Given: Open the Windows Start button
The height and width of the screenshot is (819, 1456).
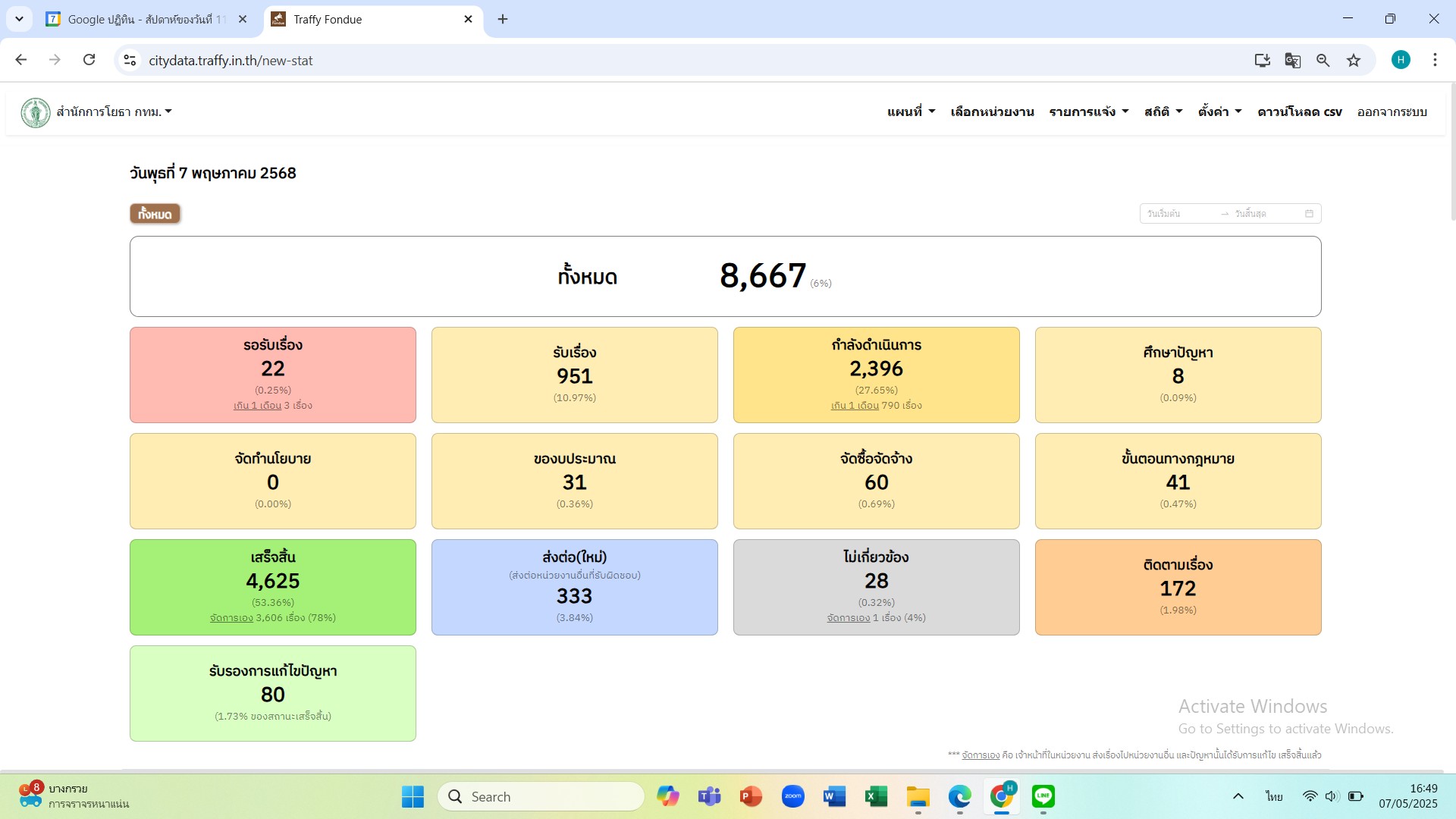Looking at the screenshot, I should pos(413,796).
